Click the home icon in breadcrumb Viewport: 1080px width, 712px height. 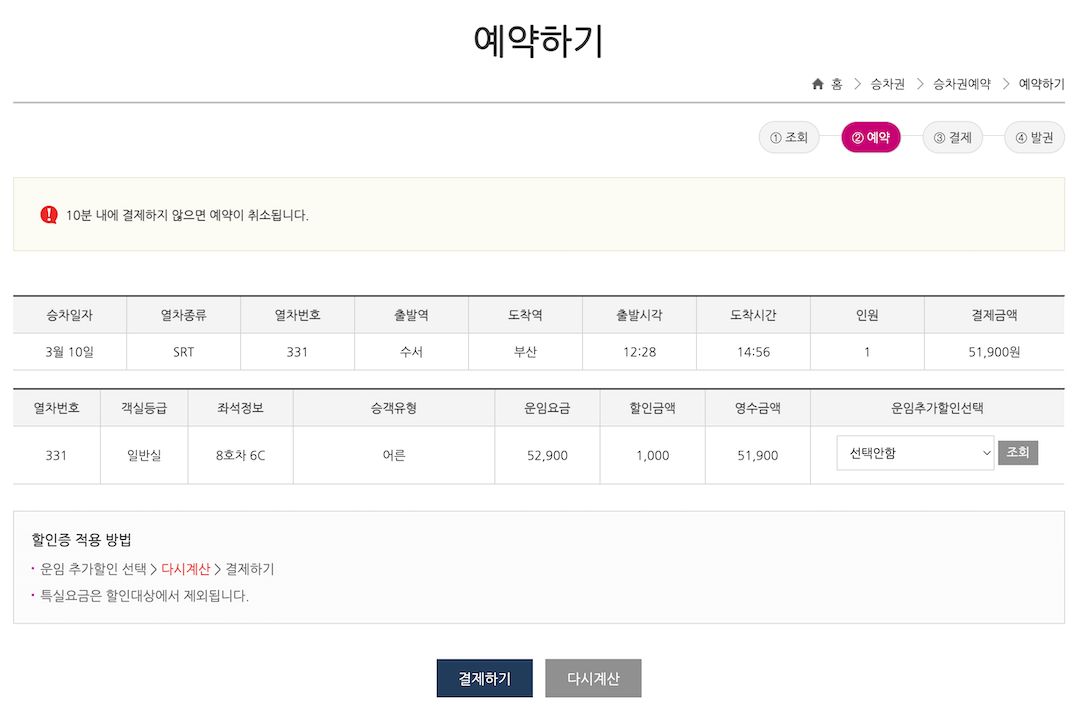click(x=818, y=84)
